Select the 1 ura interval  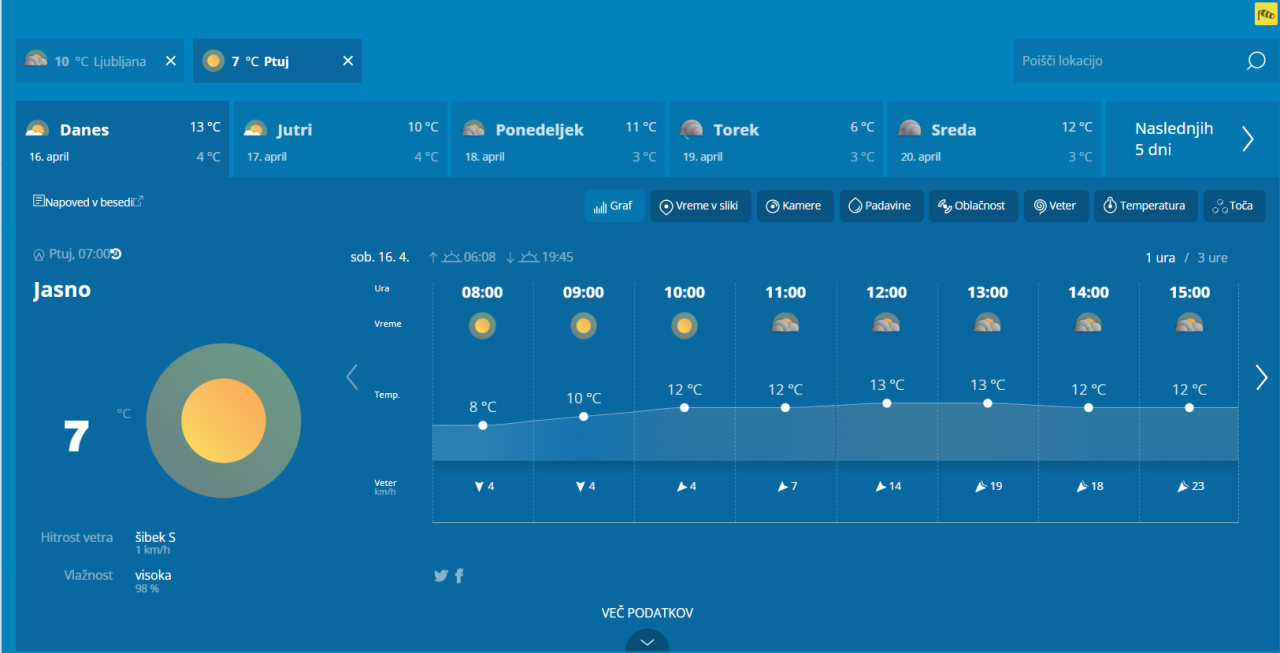1160,258
